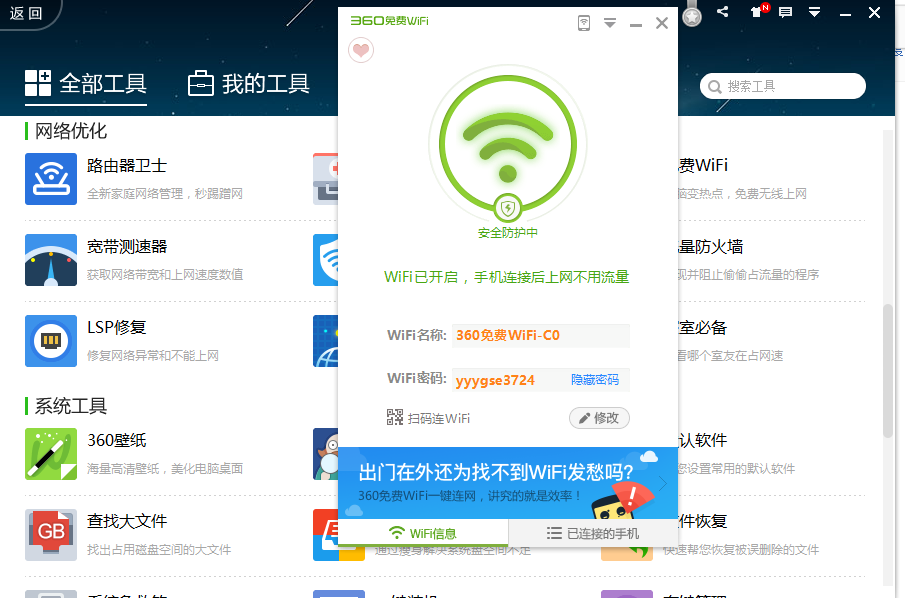This screenshot has height=598, width=905.
Task: Click the WiFi密码 password value yyygse3724
Action: (495, 381)
